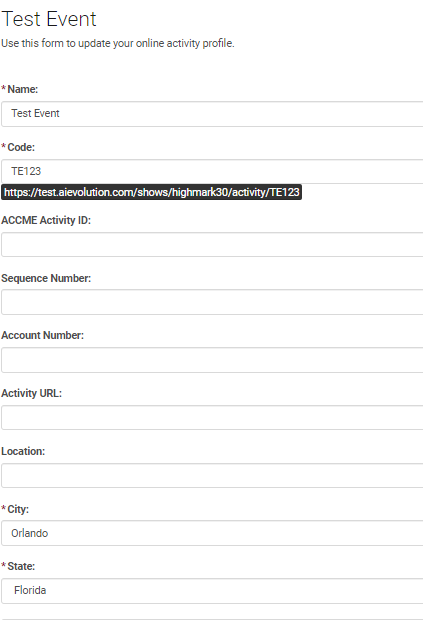Click the Activity URL label

32,393
